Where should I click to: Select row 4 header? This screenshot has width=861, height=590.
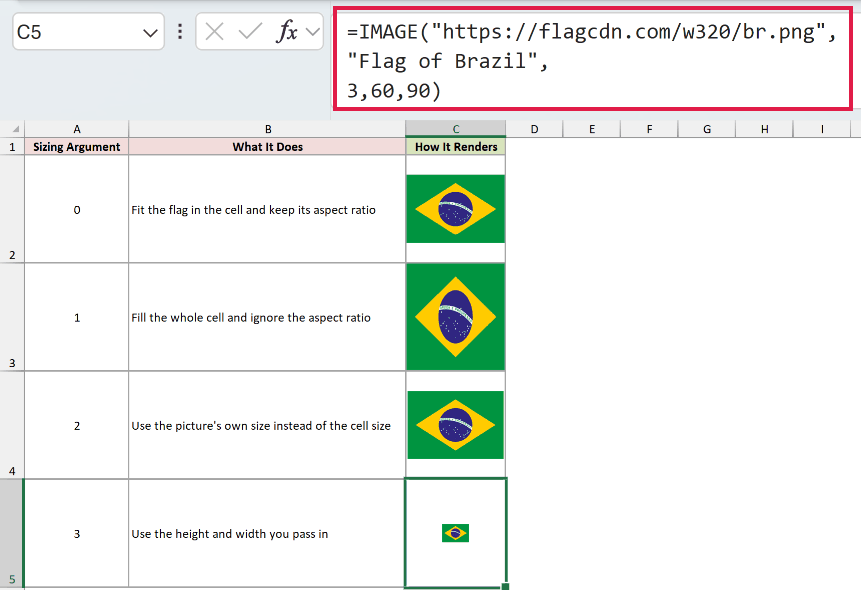12,425
